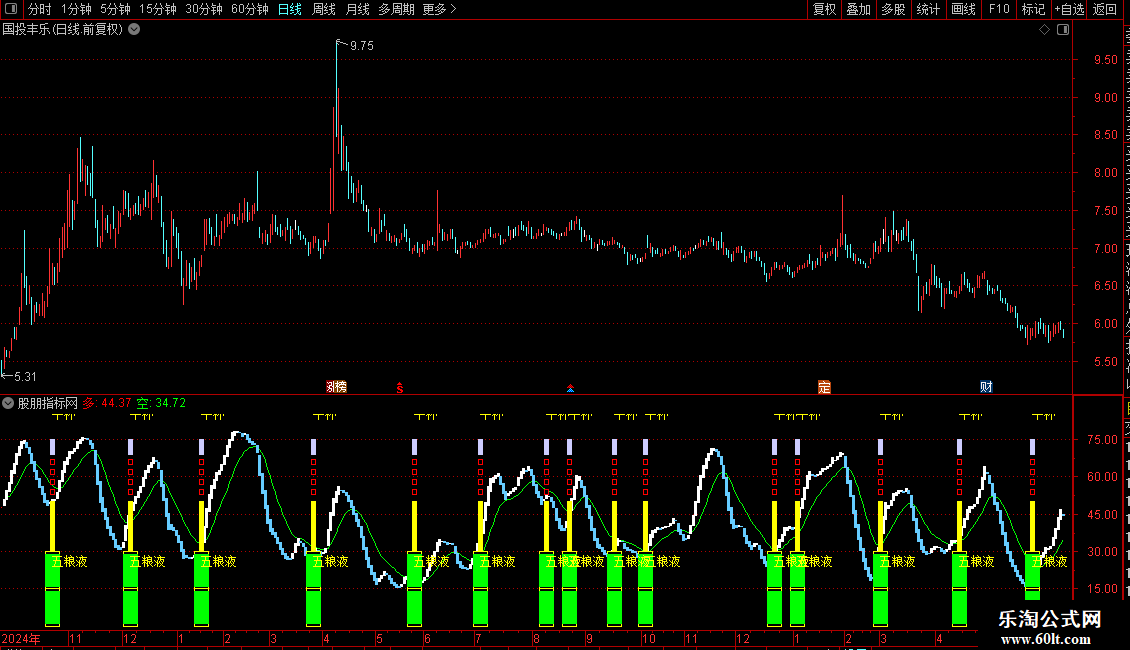This screenshot has width=1130, height=650.
Task: Toggle the right panel icon in chart corner
Action: [1063, 30]
